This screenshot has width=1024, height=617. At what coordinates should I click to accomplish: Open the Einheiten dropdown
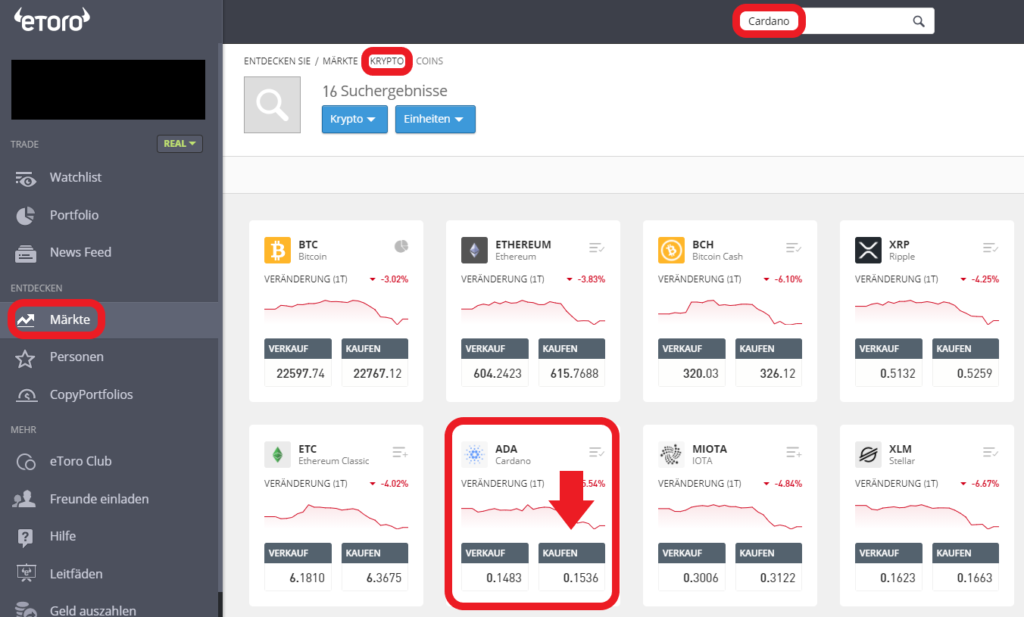(435, 119)
